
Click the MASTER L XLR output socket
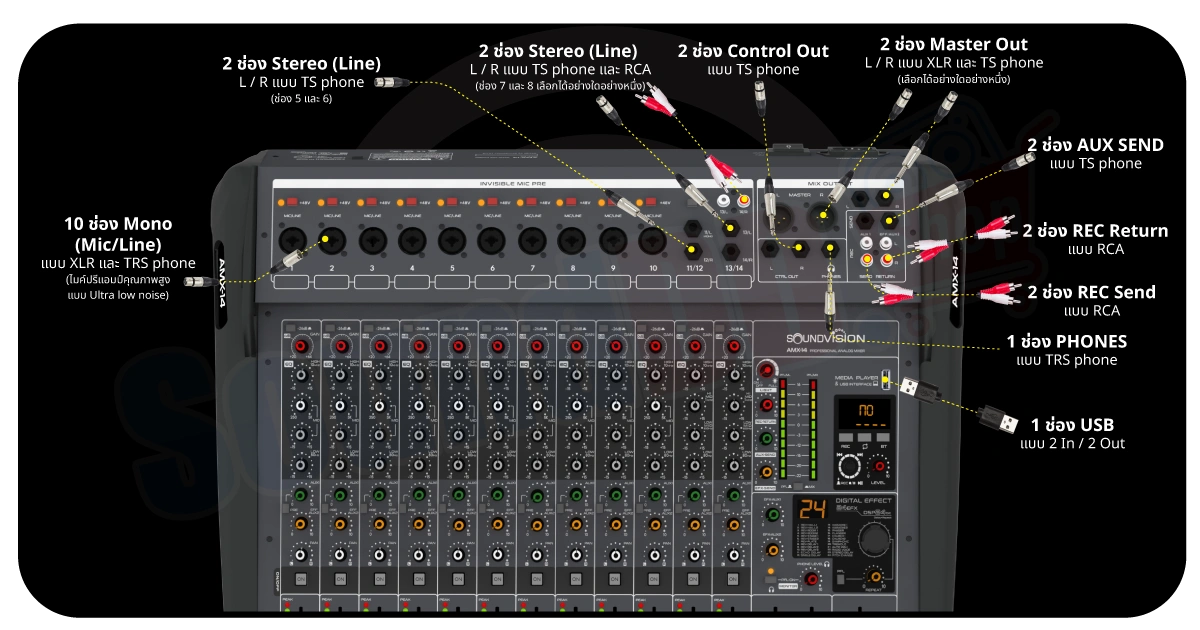point(778,218)
